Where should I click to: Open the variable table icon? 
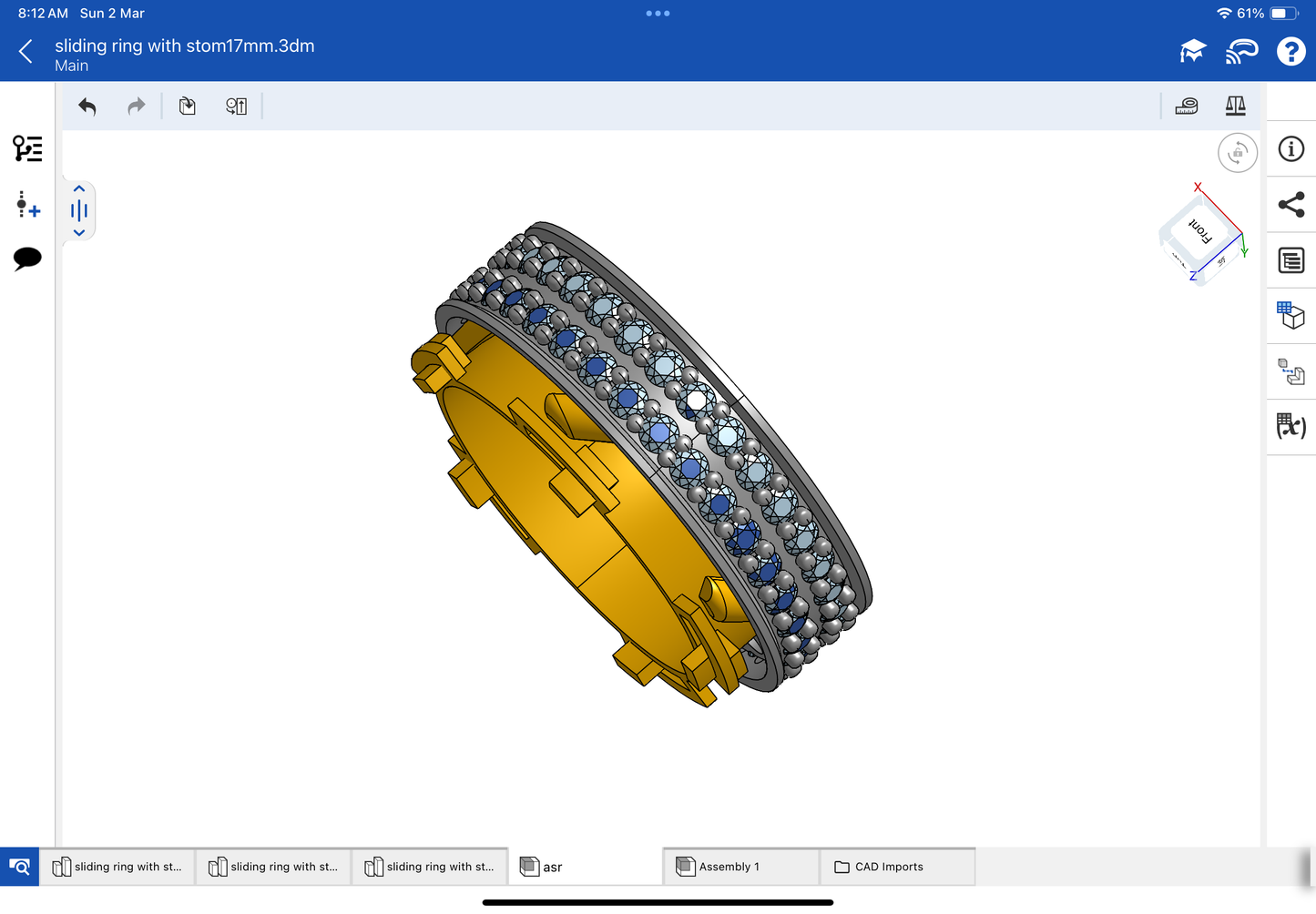1290,426
